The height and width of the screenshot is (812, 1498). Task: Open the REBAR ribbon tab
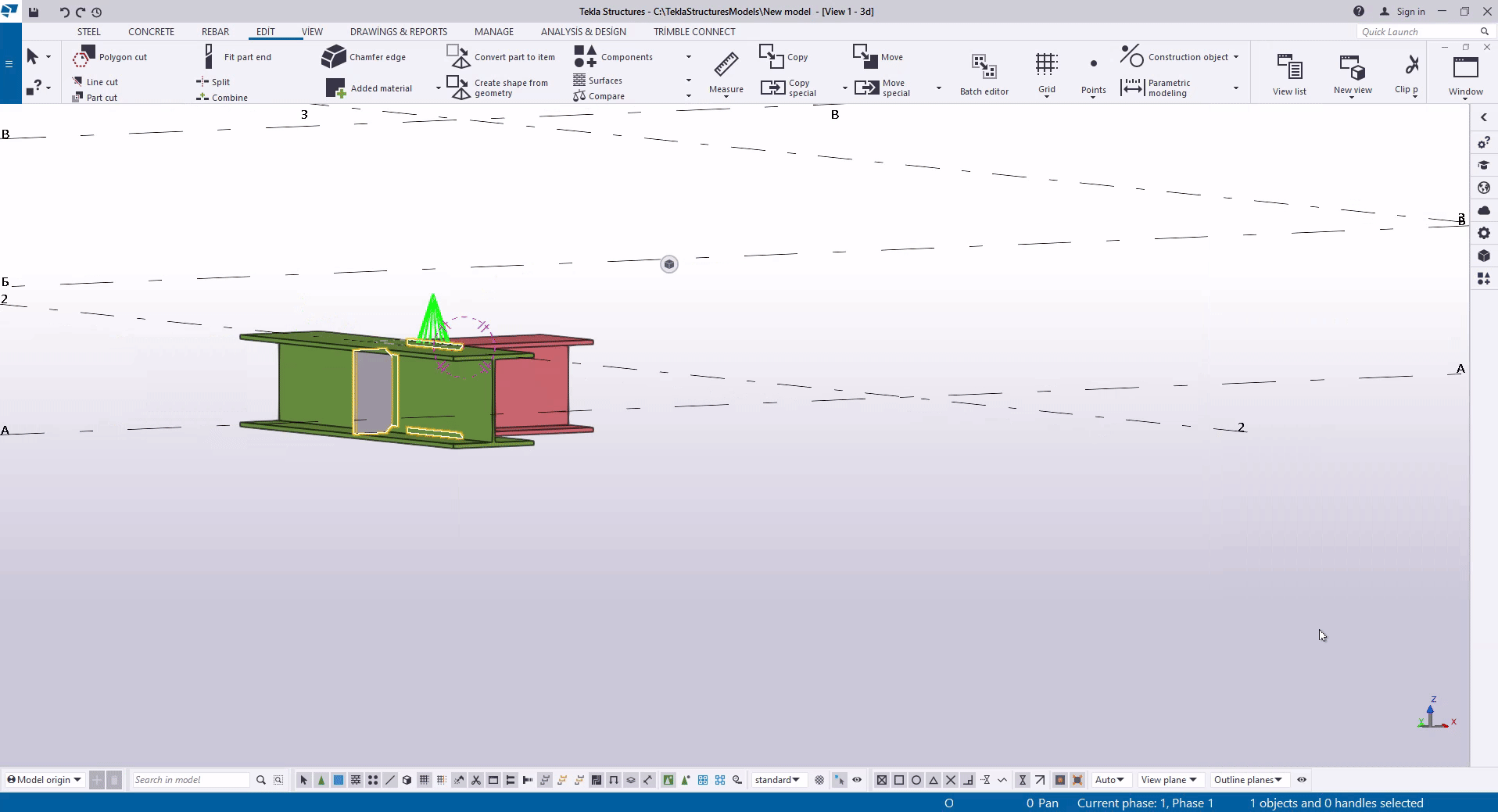(x=216, y=32)
